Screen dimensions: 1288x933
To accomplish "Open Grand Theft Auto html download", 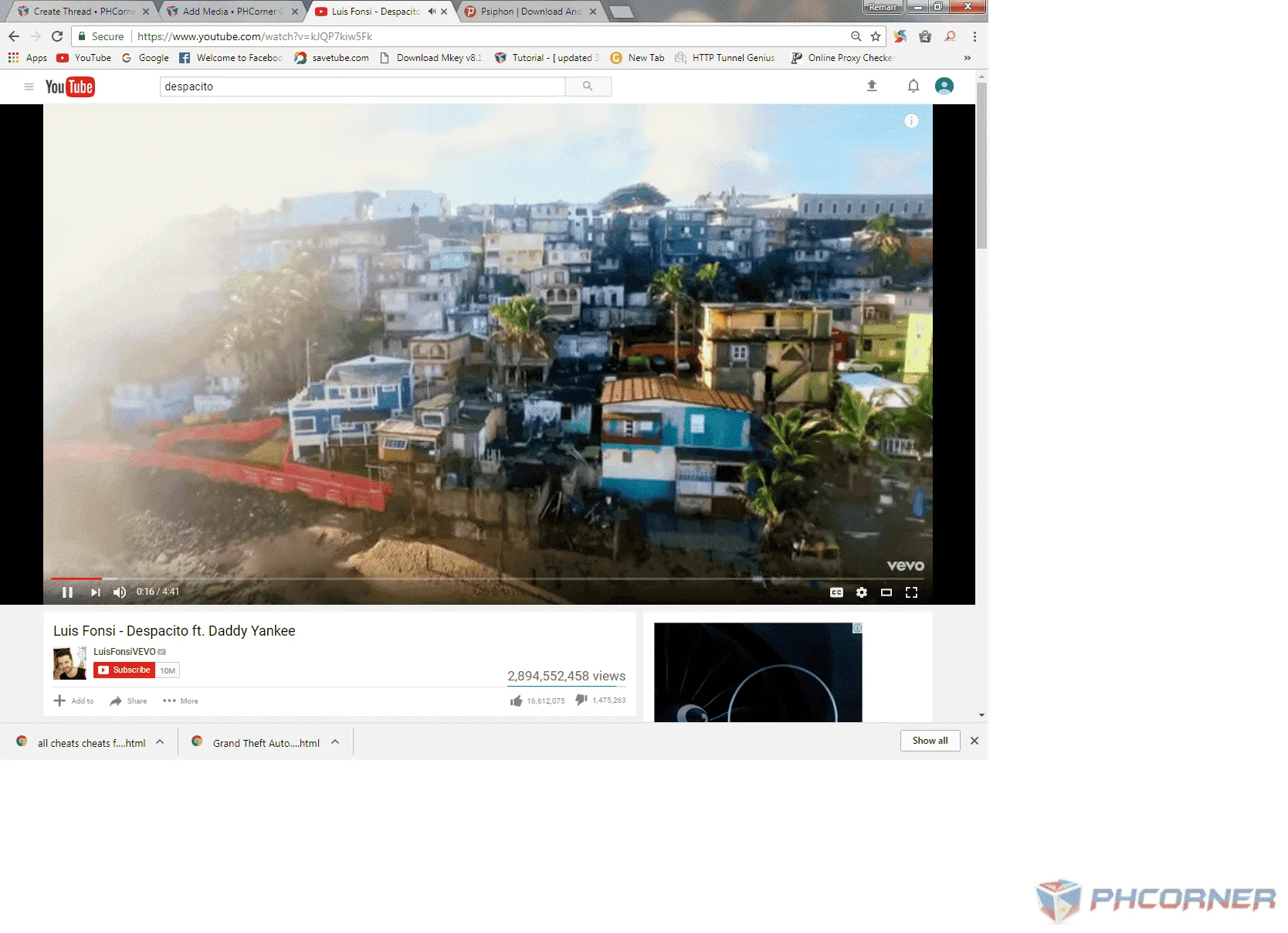I will click(x=256, y=742).
